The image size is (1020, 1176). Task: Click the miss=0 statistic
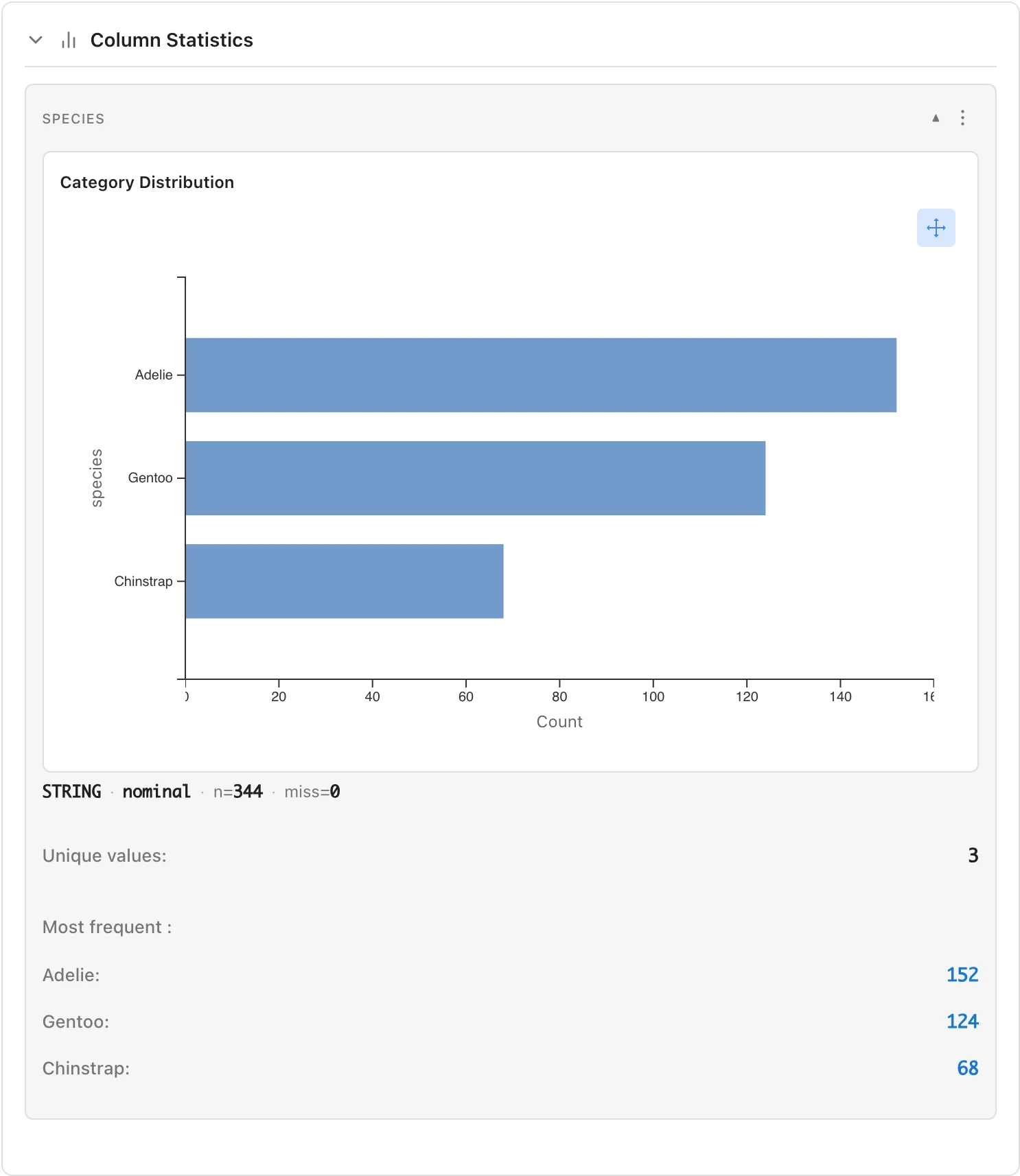(312, 792)
